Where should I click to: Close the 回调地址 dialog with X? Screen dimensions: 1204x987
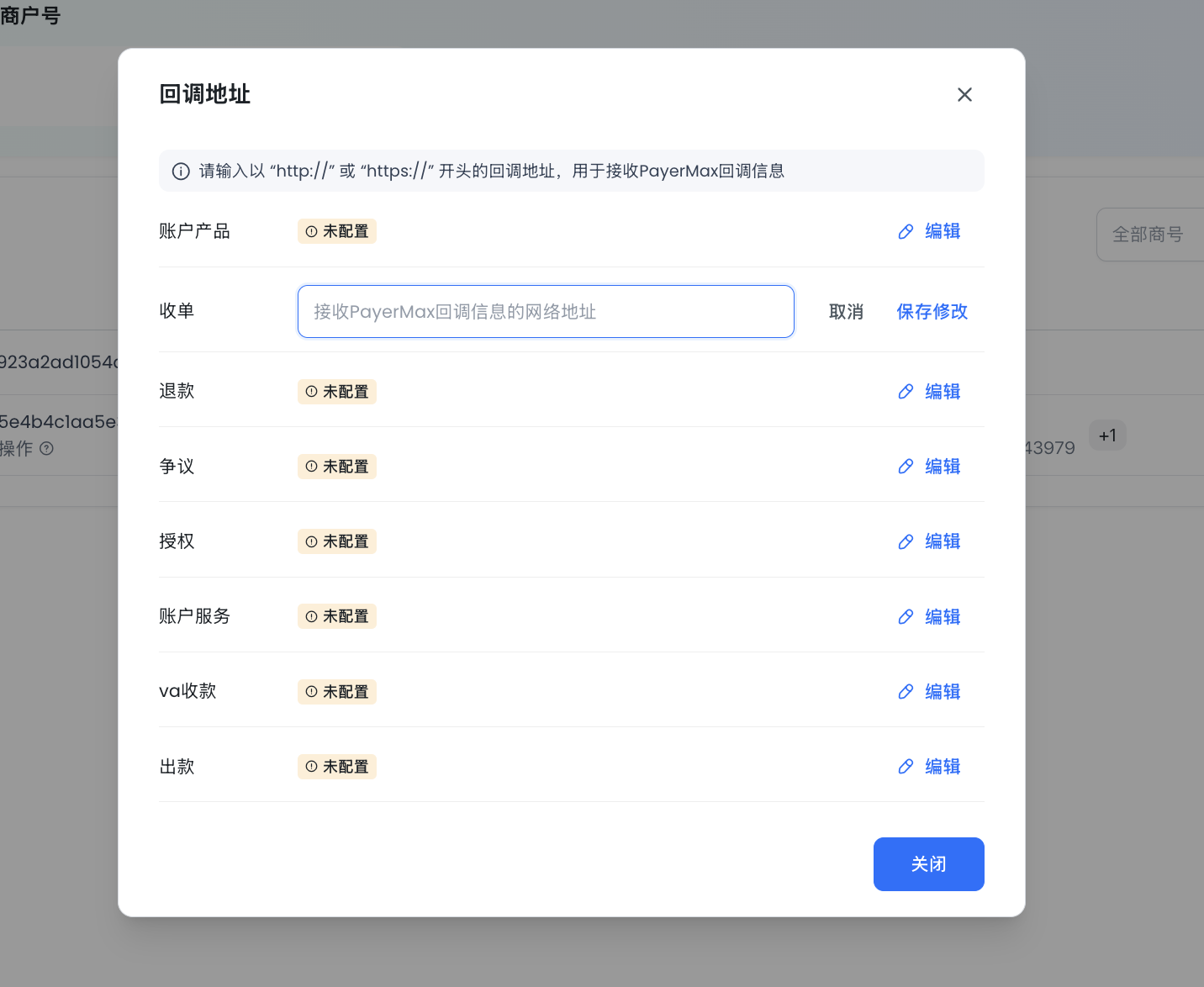[x=964, y=95]
